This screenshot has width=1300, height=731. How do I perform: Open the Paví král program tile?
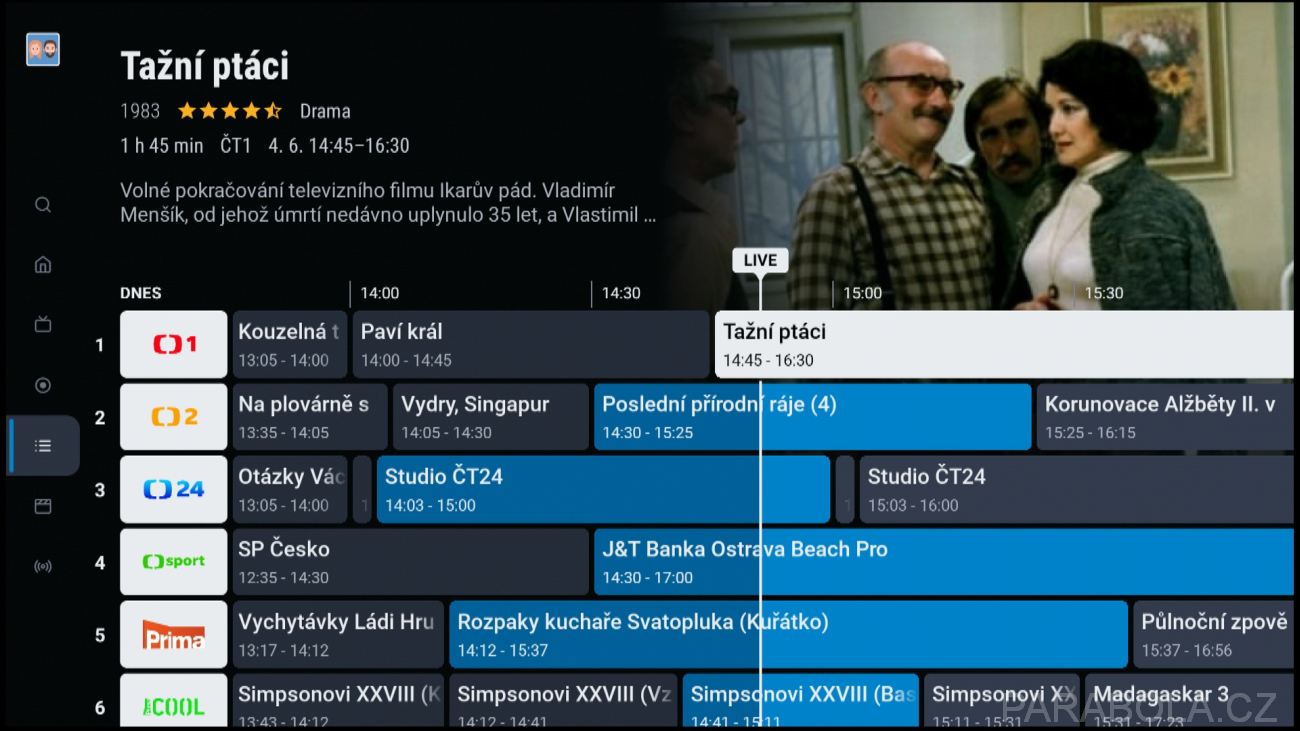(531, 344)
